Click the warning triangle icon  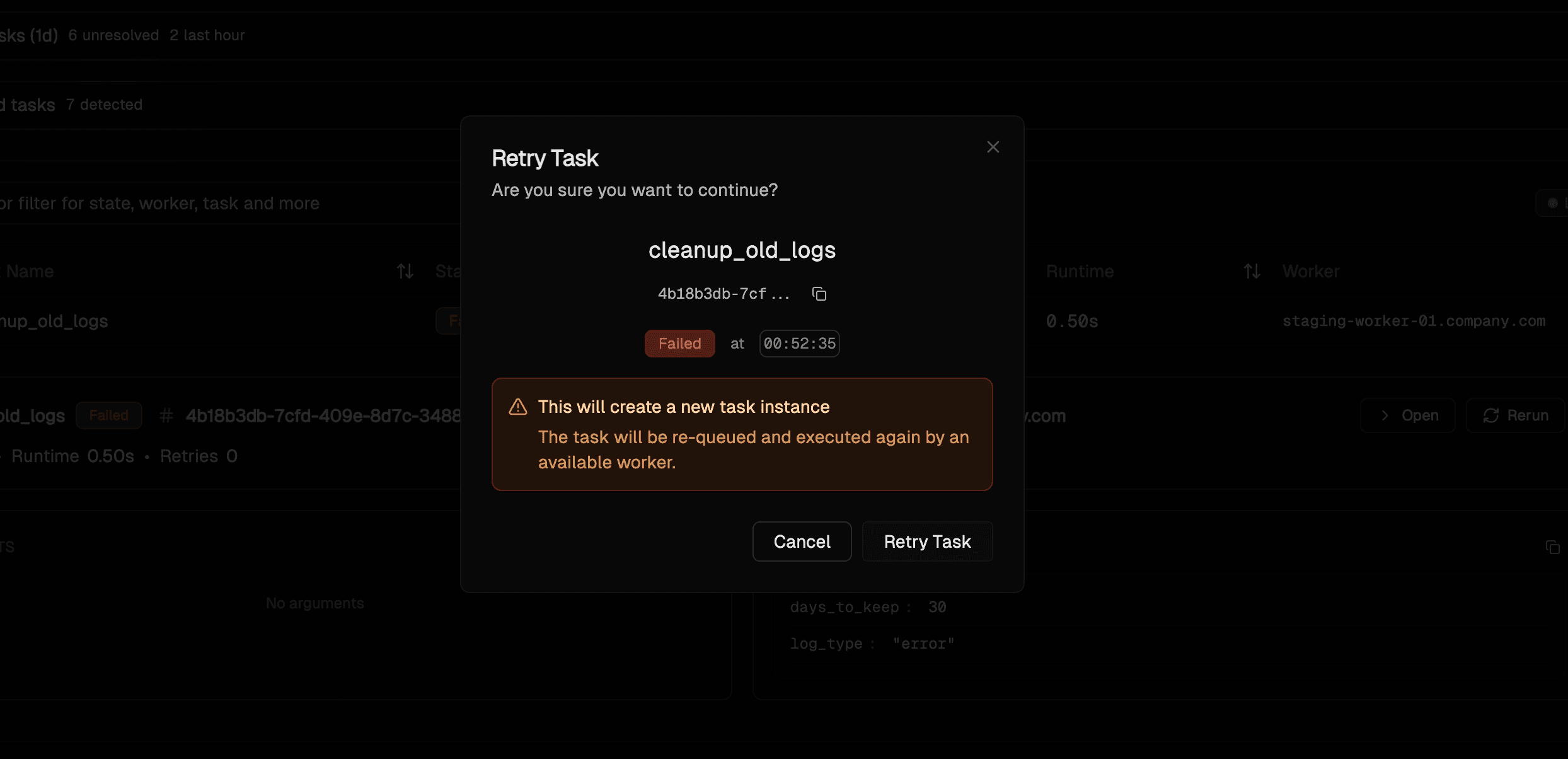click(517, 407)
